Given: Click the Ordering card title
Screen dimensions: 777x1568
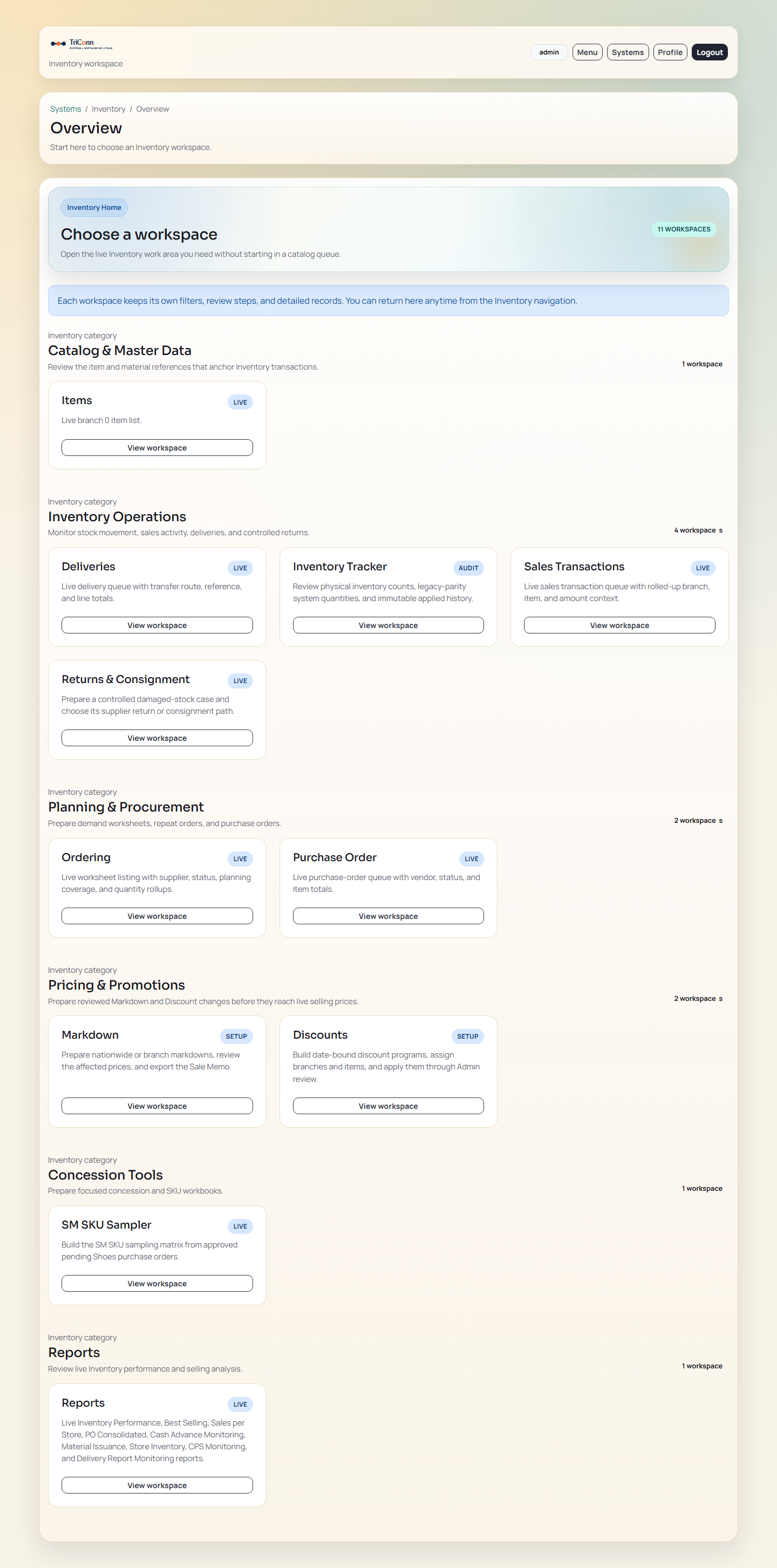Looking at the screenshot, I should (x=86, y=858).
